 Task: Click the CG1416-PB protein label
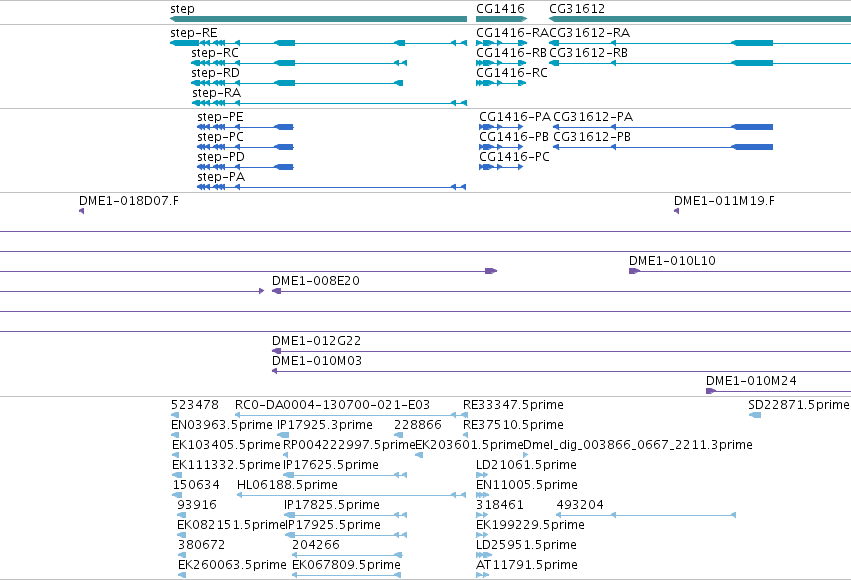point(513,137)
